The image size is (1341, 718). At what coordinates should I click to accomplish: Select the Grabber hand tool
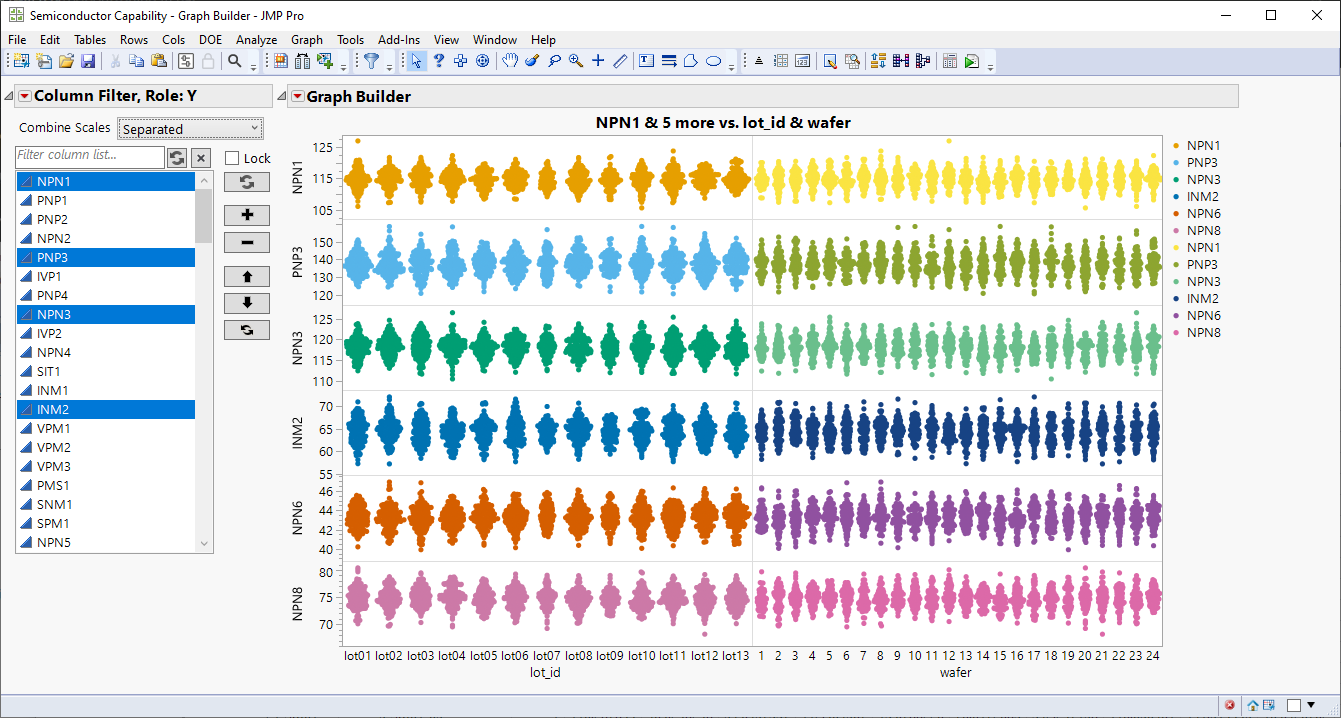click(510, 61)
